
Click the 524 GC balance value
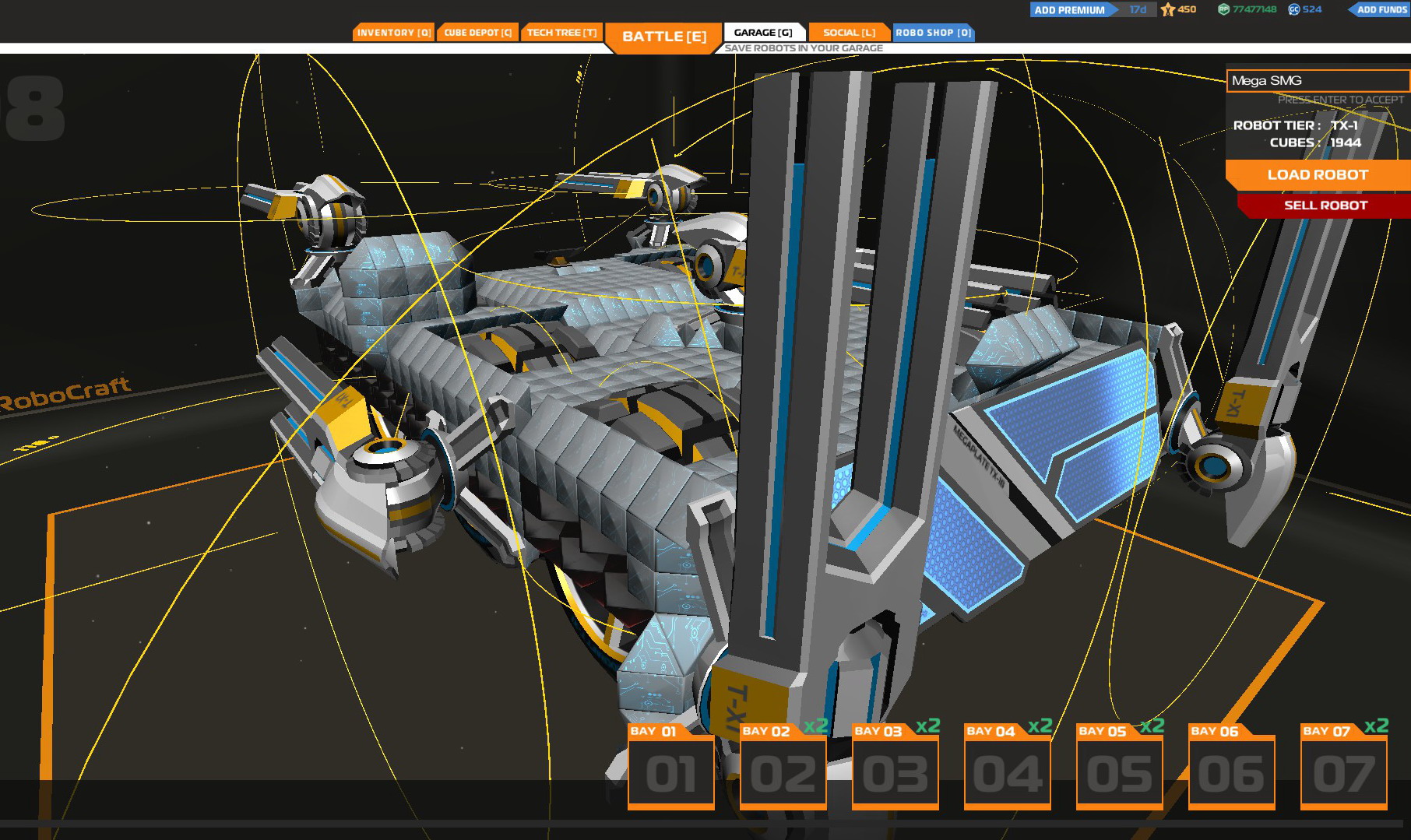click(x=1312, y=9)
